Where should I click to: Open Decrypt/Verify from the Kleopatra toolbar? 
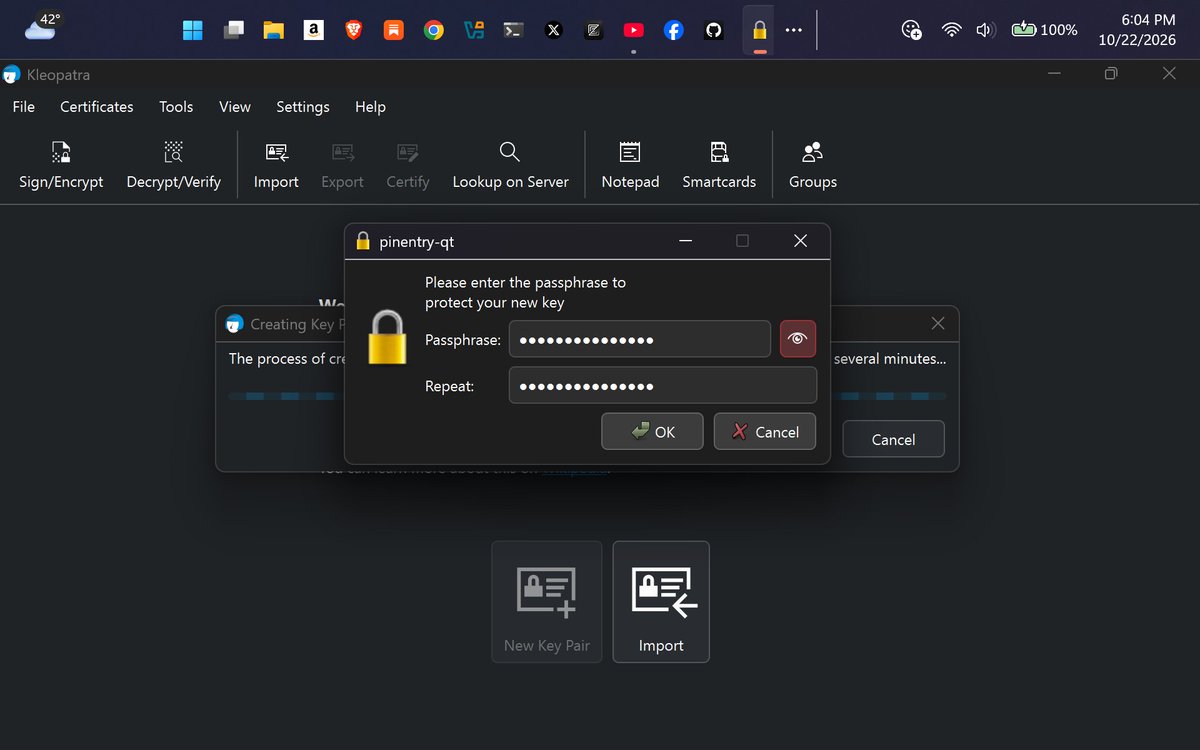point(173,165)
